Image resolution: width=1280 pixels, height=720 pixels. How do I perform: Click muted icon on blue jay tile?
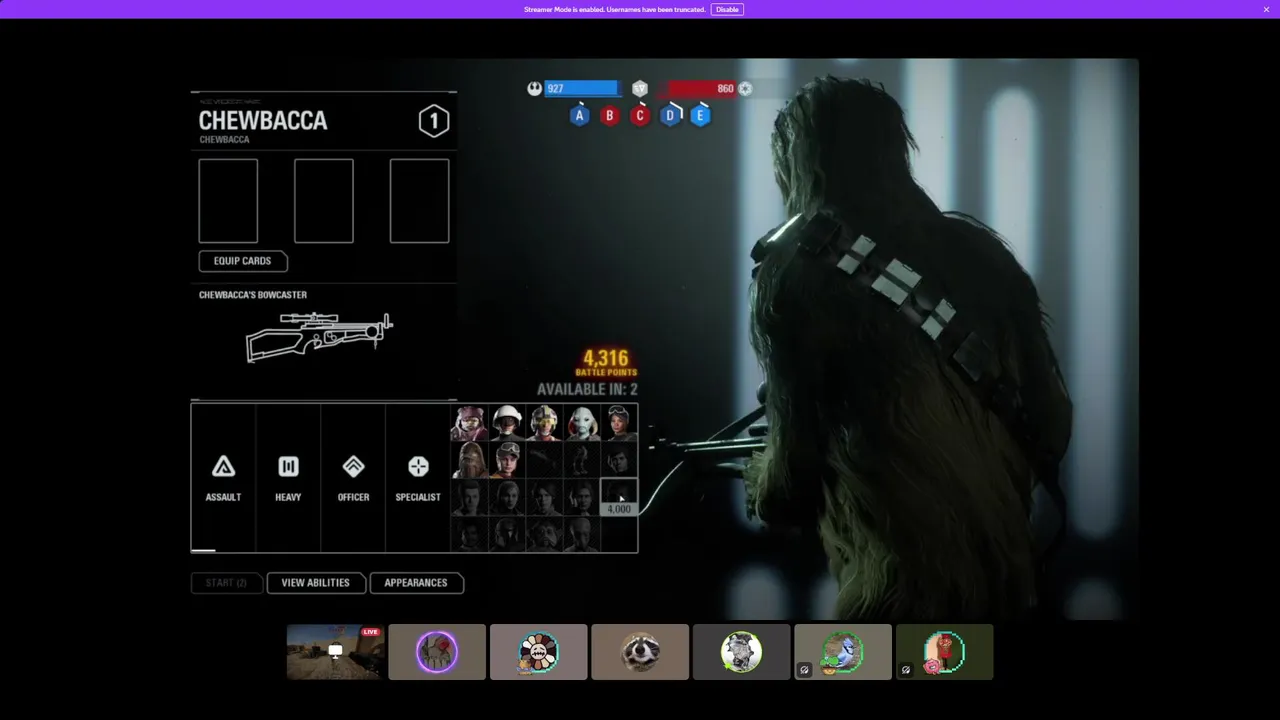[804, 670]
